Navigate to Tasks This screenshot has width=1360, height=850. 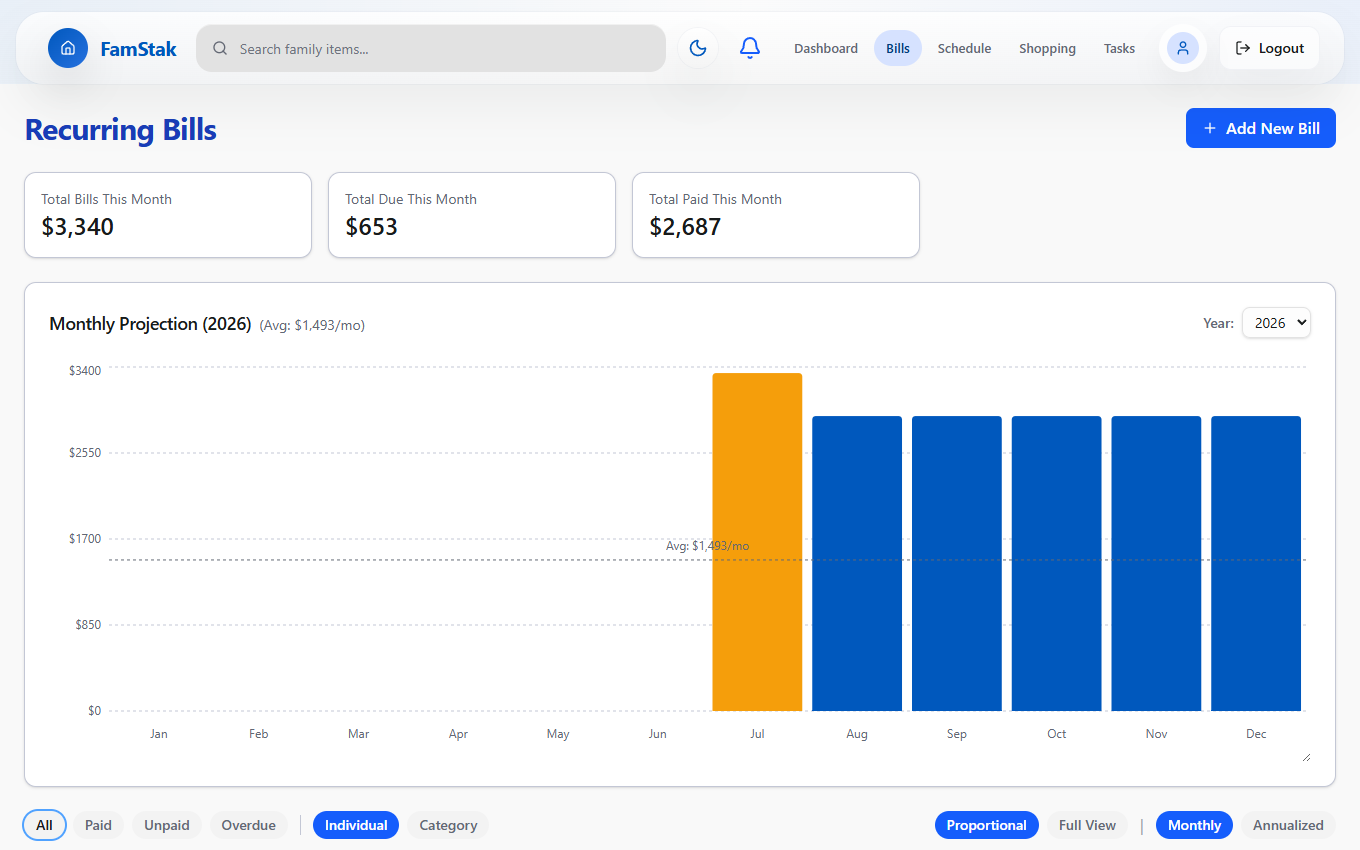tap(1119, 48)
